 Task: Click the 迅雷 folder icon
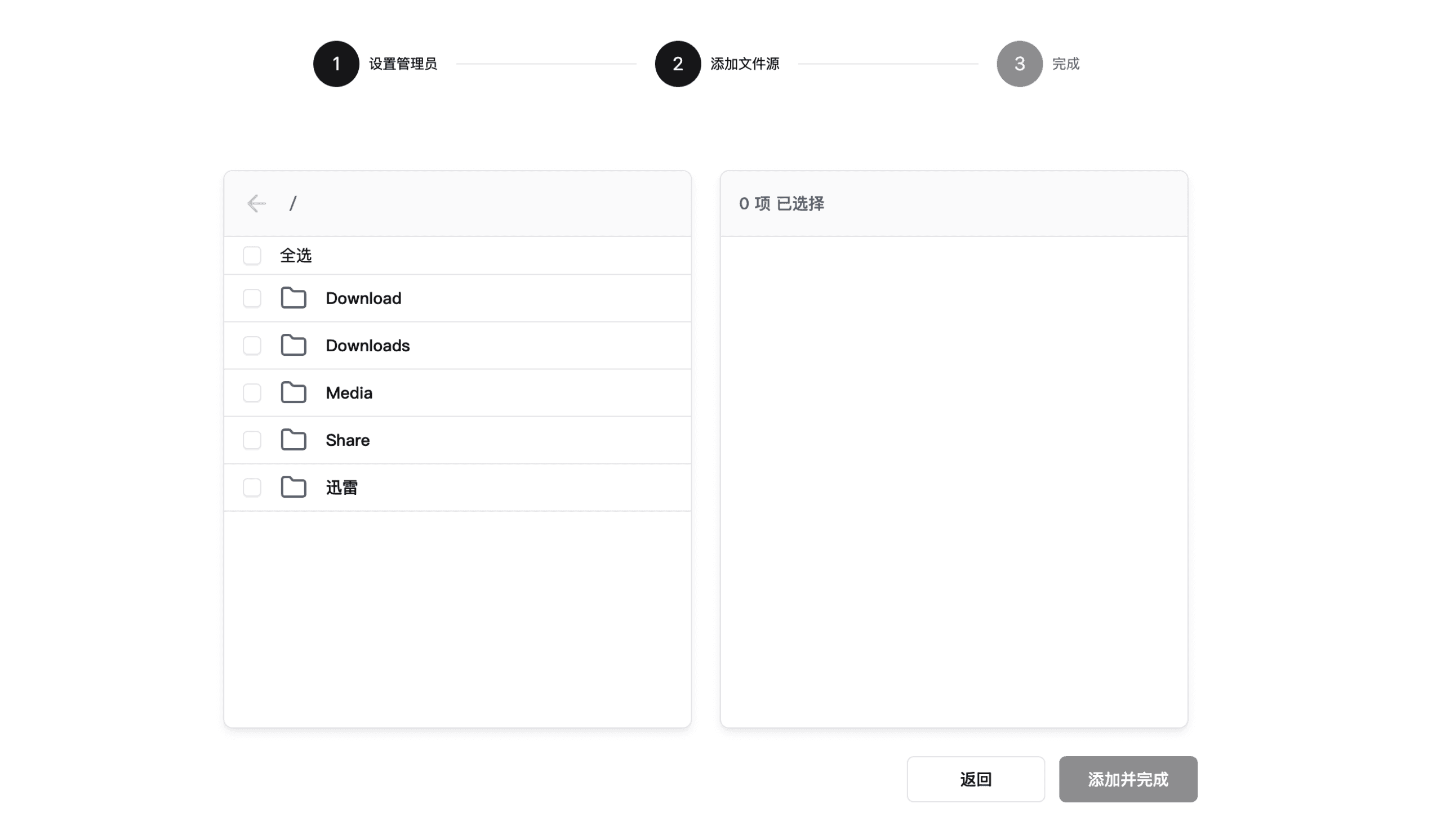293,488
